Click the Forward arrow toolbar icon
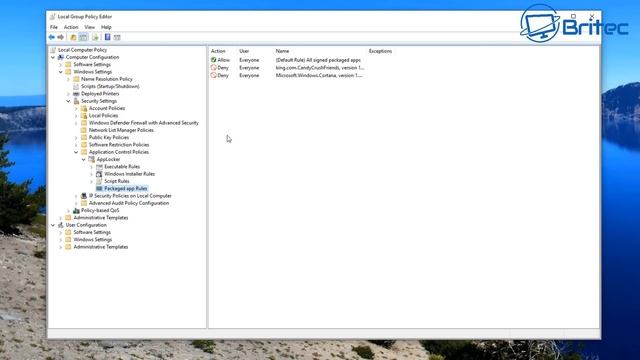This screenshot has width=640, height=360. click(x=61, y=37)
